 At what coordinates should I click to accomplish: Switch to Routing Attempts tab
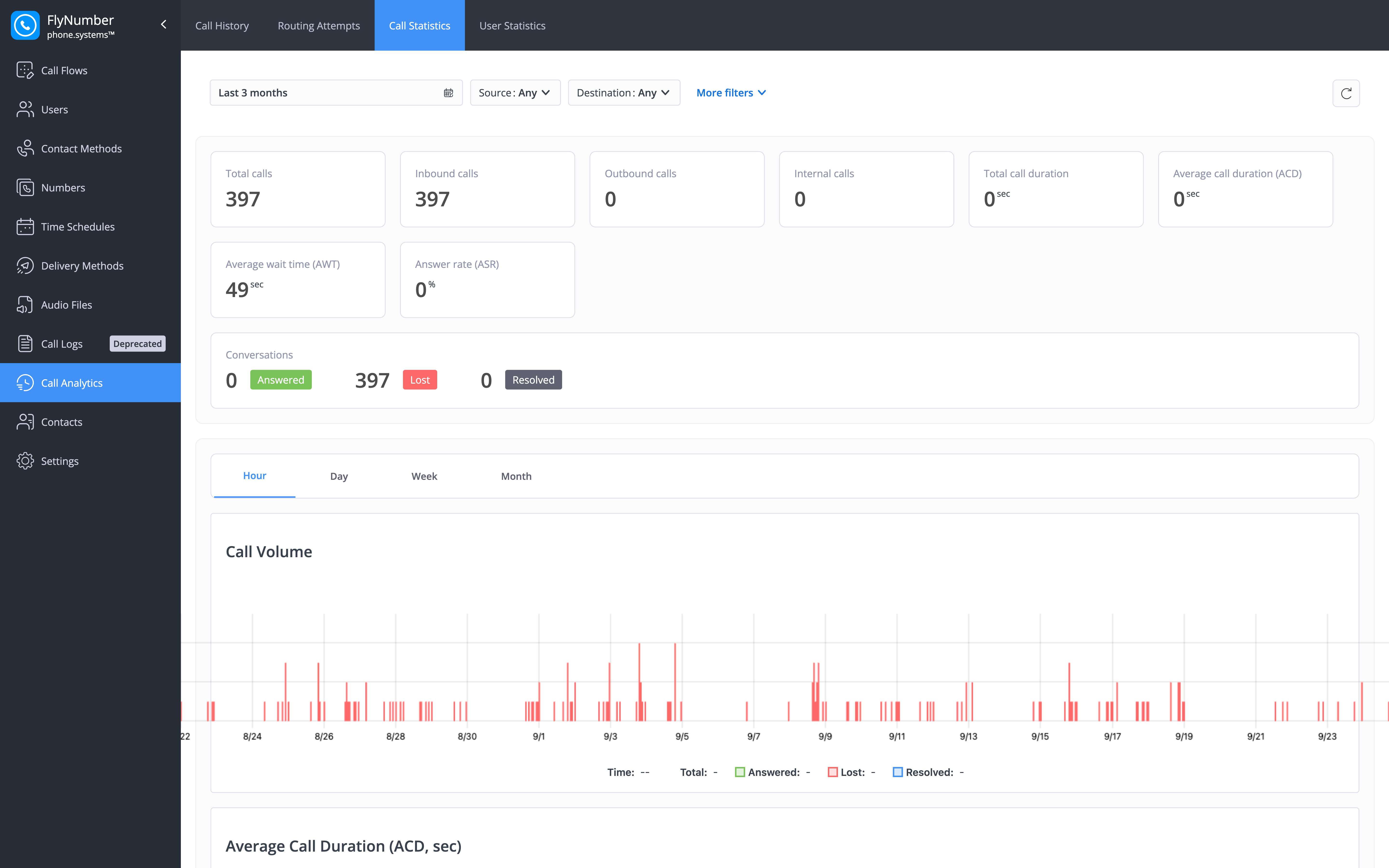pos(319,25)
